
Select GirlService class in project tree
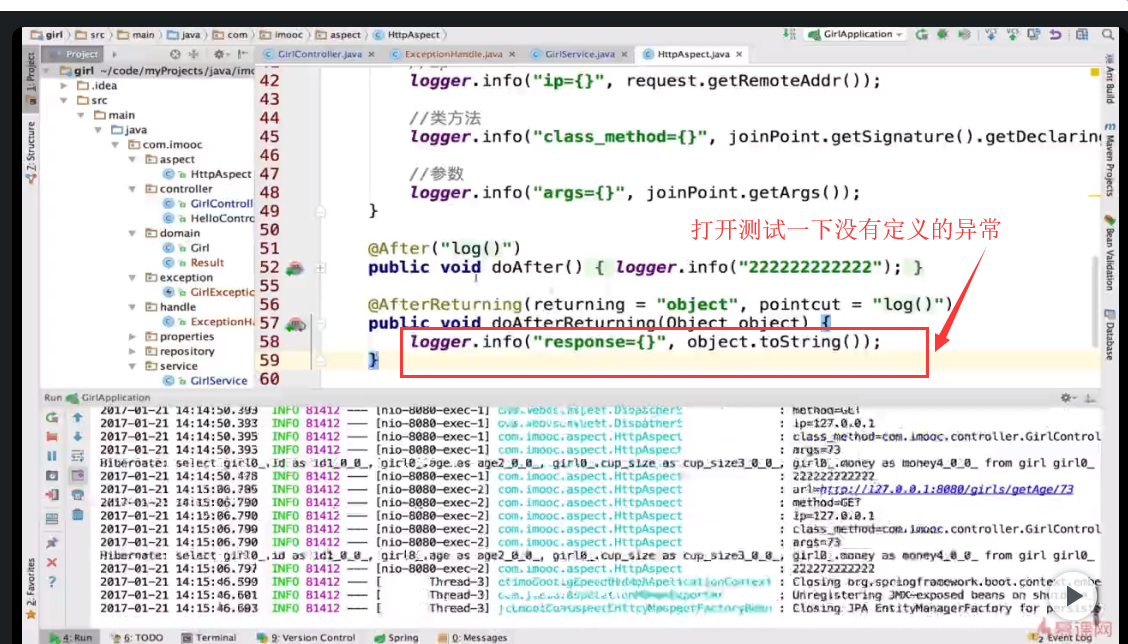(x=219, y=381)
